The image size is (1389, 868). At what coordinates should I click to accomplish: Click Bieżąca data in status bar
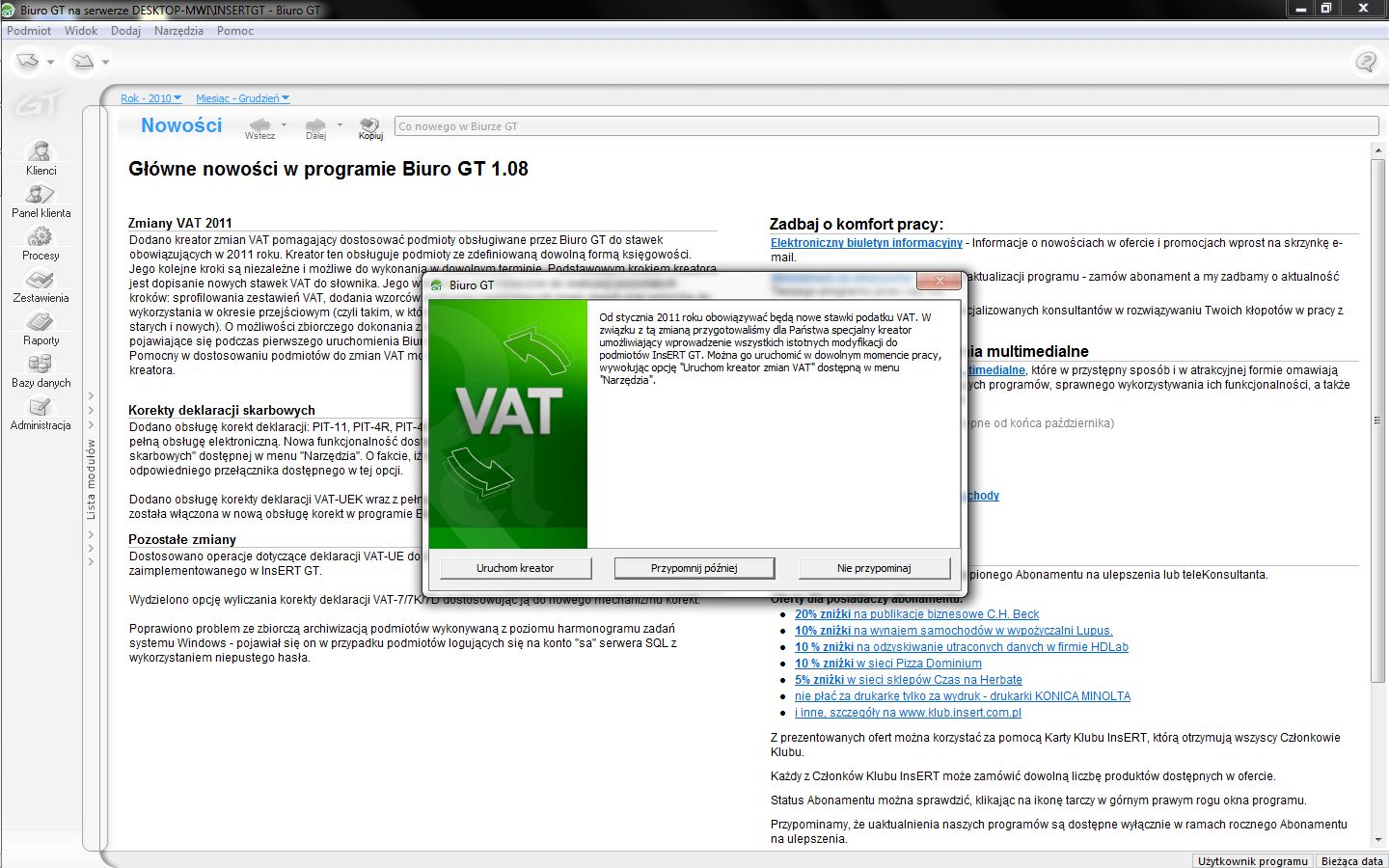(1351, 861)
